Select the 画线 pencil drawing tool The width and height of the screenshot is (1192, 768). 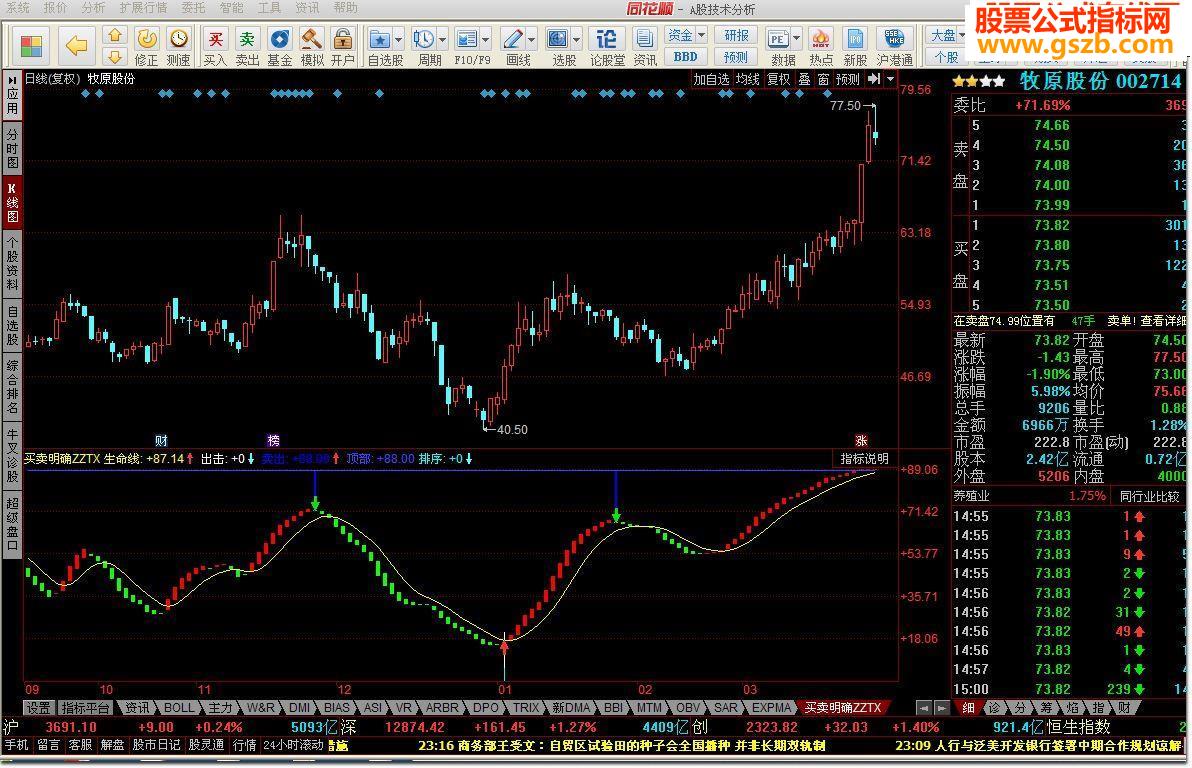[513, 39]
